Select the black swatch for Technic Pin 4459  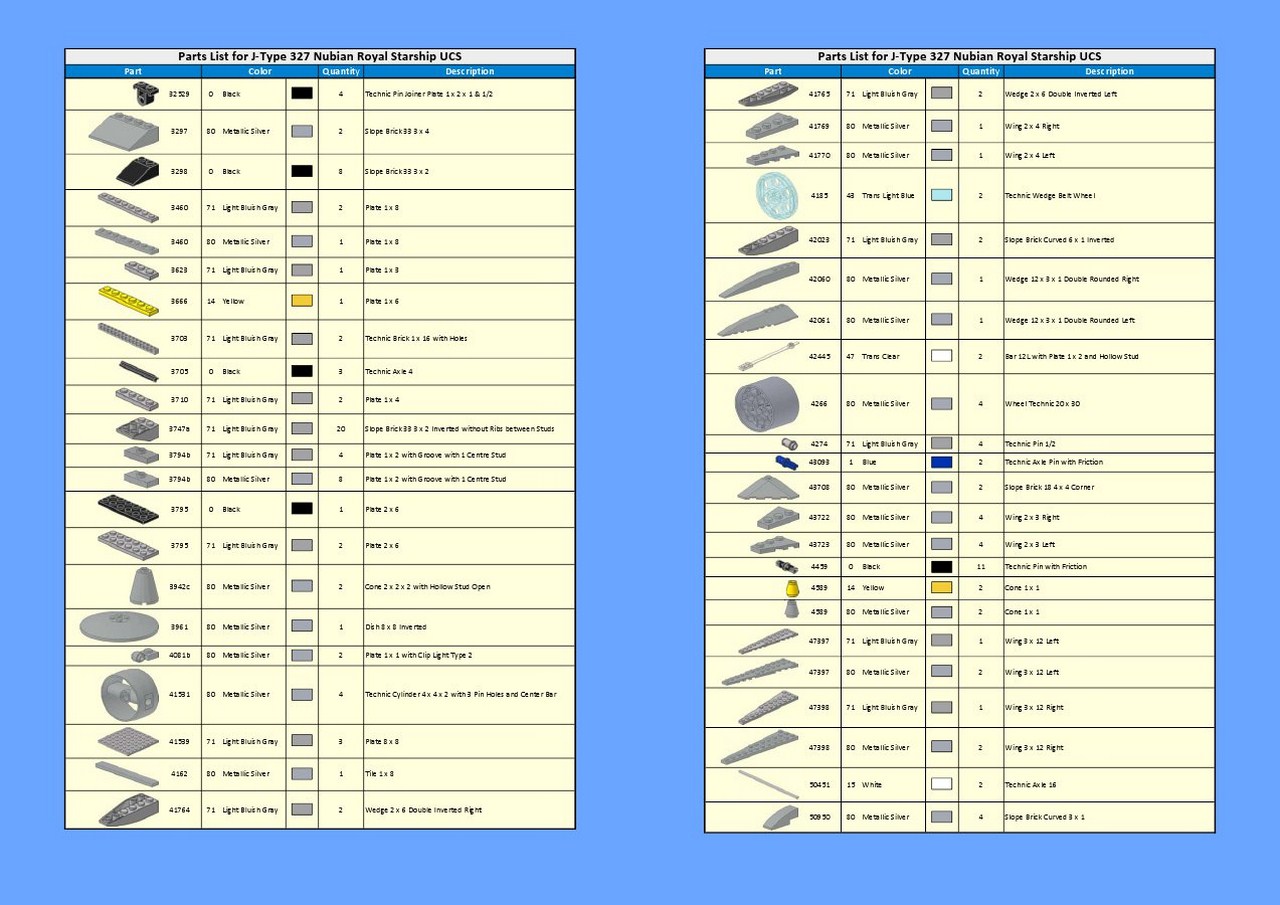point(941,566)
